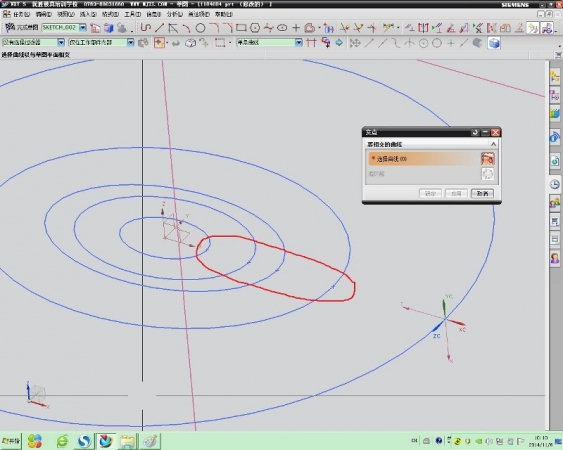Image resolution: width=563 pixels, height=450 pixels.
Task: Click the Cancel button in the intersection dialog
Action: click(482, 194)
